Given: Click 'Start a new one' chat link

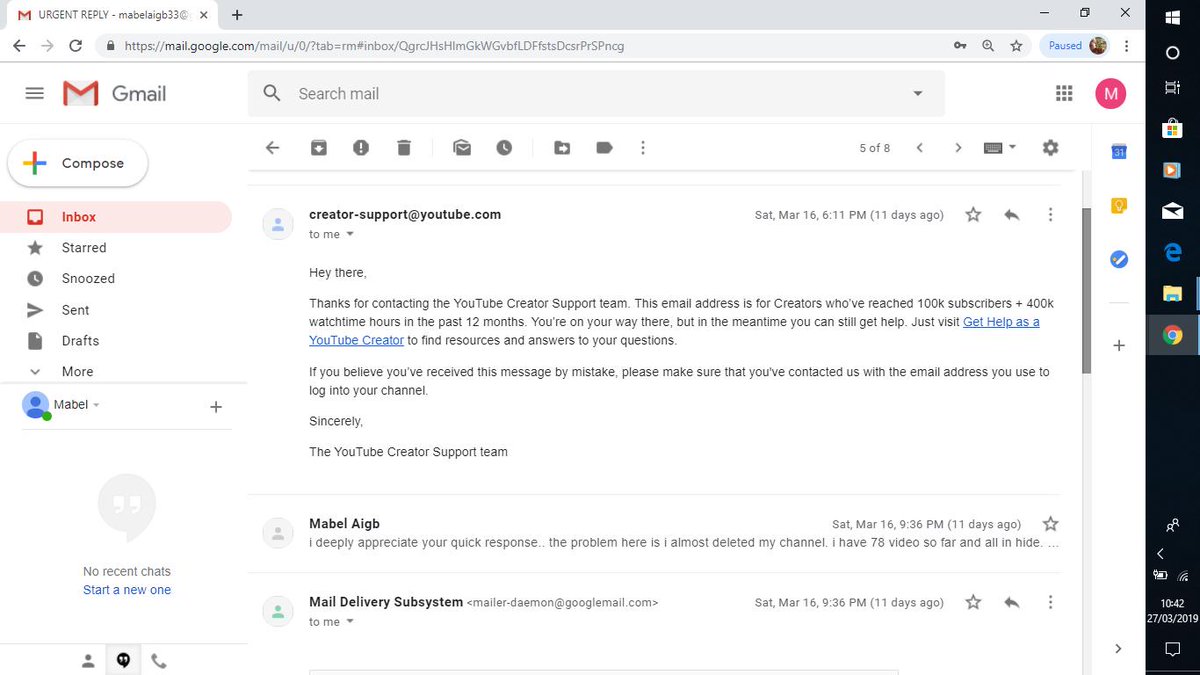Looking at the screenshot, I should click(127, 590).
